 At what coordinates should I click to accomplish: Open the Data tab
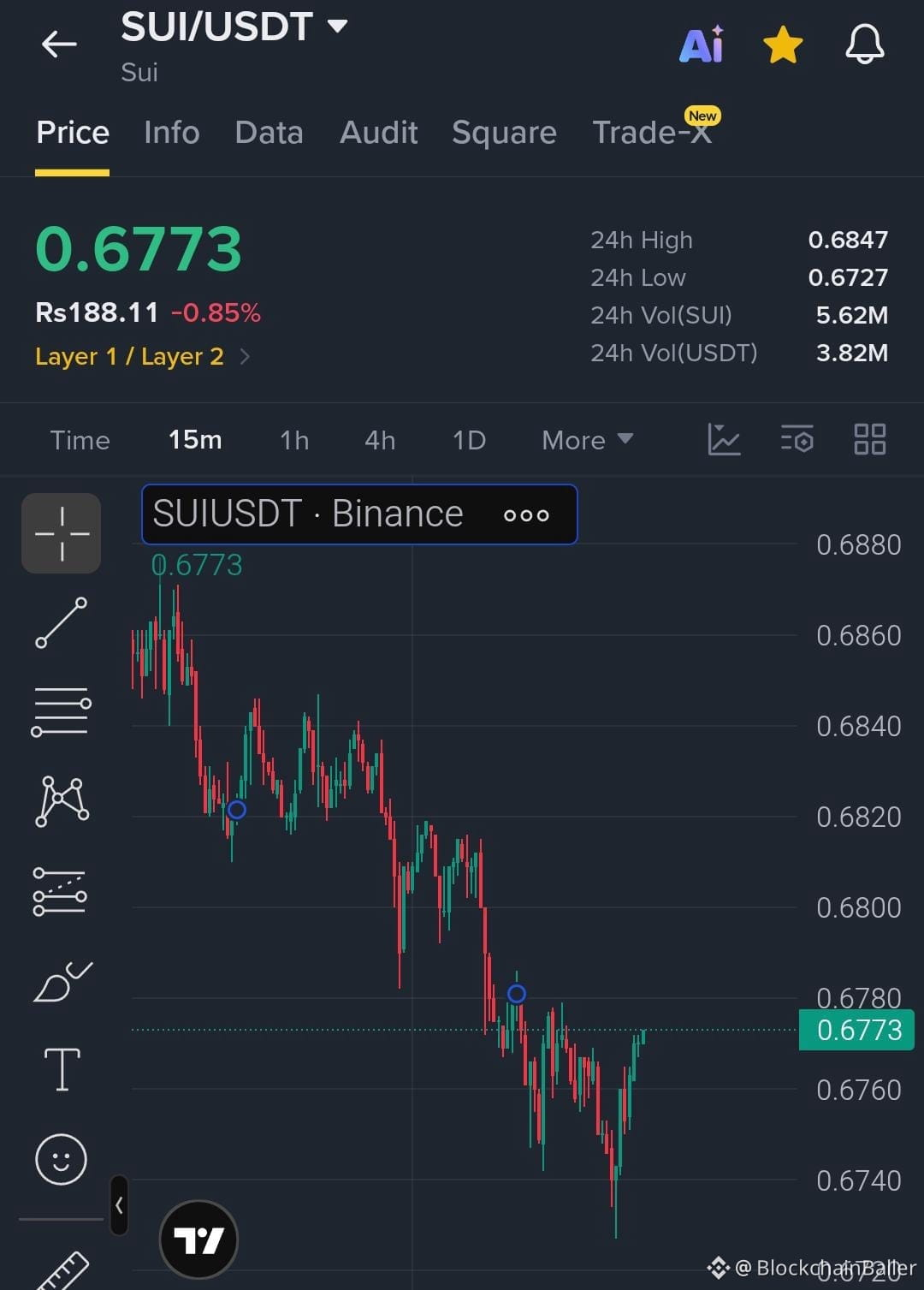pos(269,133)
